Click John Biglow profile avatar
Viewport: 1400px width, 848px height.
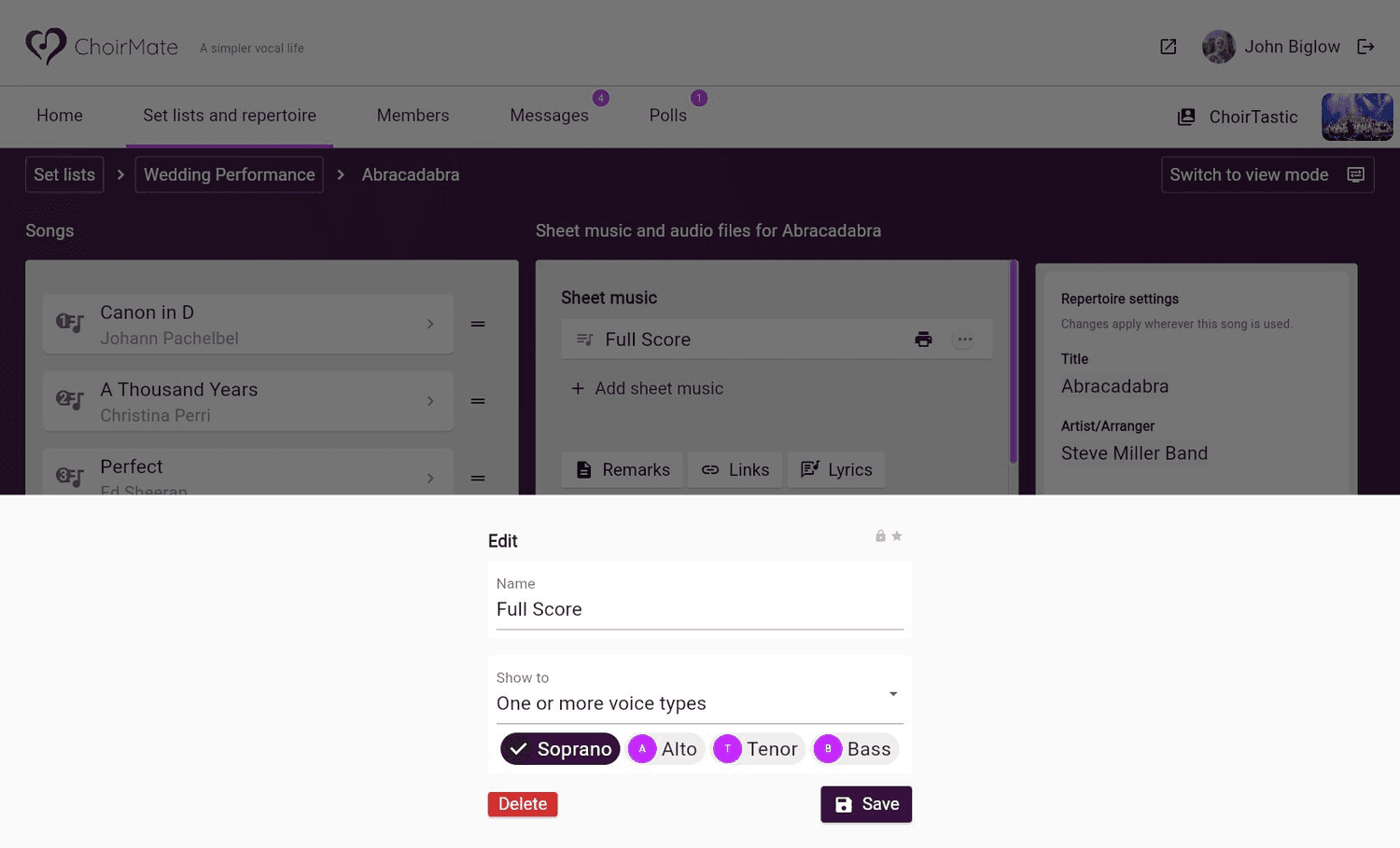[1218, 47]
